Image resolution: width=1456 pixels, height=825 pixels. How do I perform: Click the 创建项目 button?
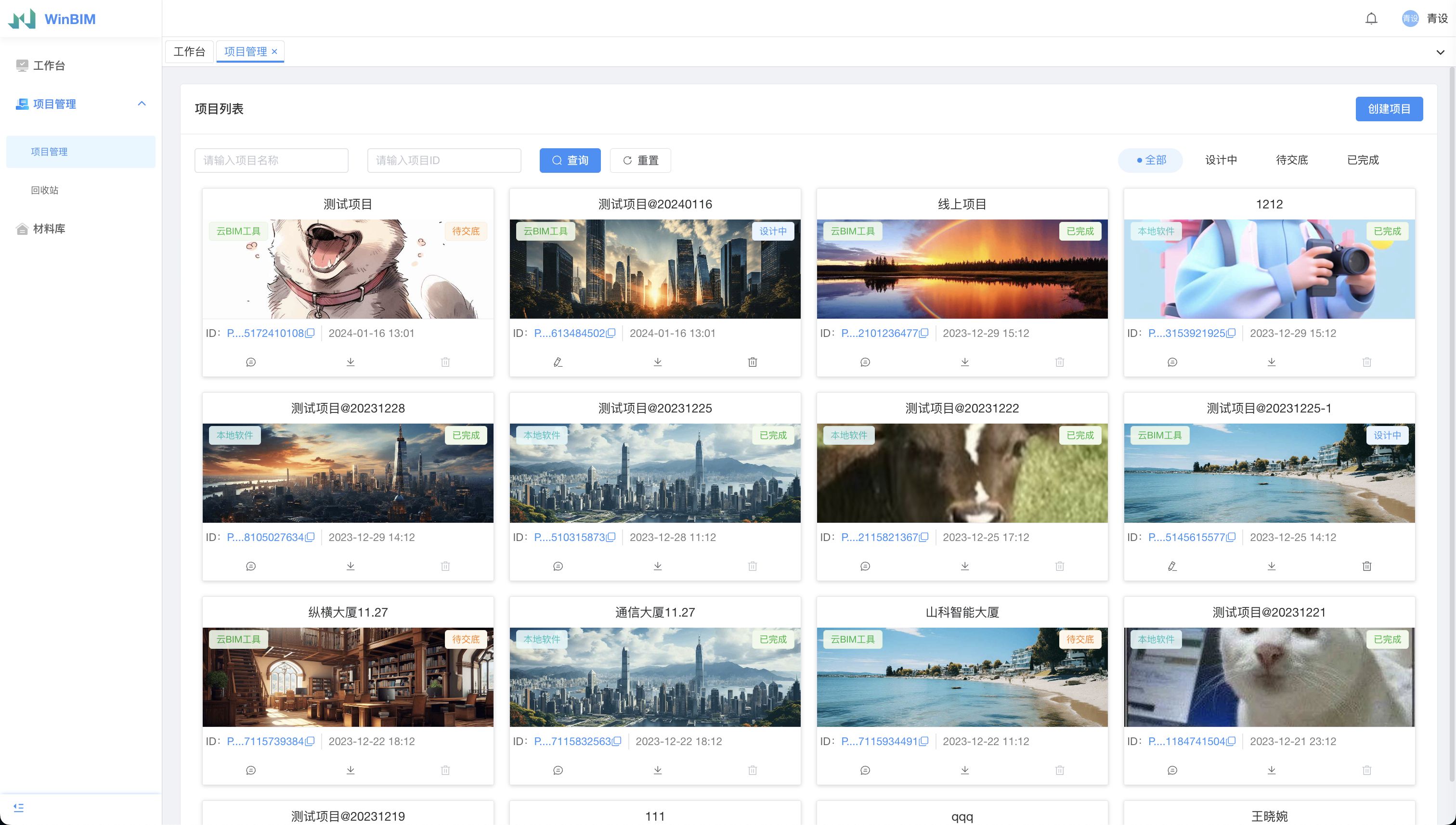click(x=1389, y=109)
